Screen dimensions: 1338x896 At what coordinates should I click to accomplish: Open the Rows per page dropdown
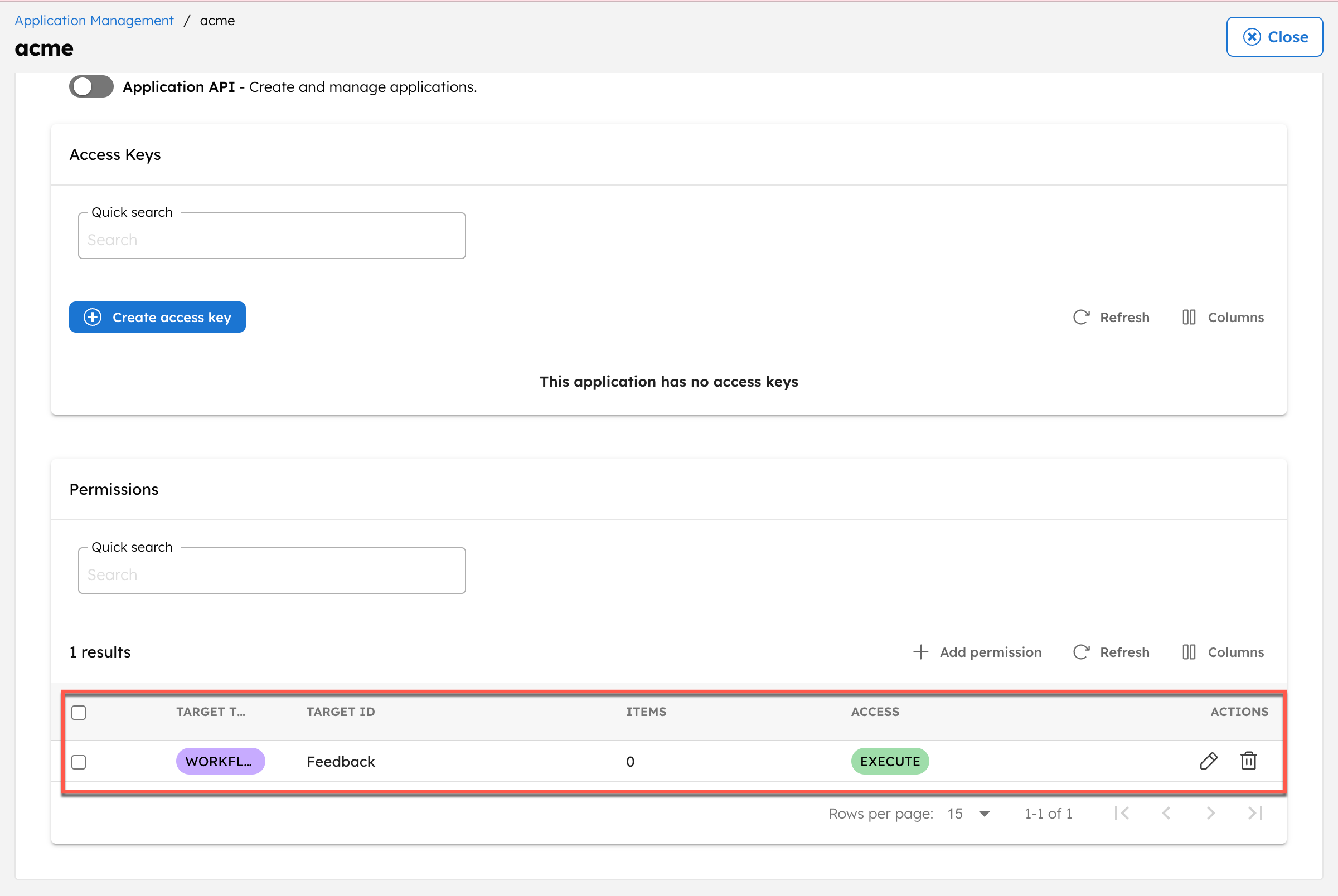(x=968, y=813)
